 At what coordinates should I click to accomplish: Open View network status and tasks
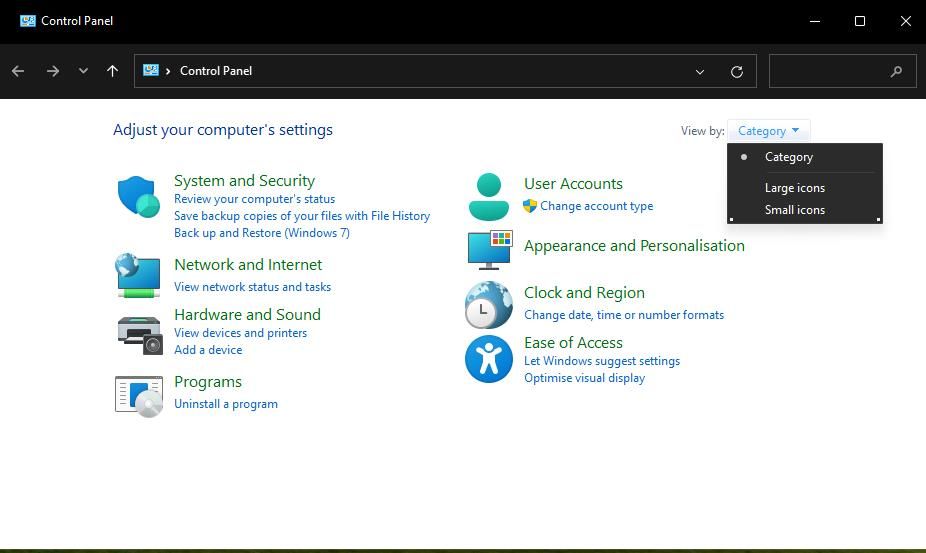(x=252, y=287)
